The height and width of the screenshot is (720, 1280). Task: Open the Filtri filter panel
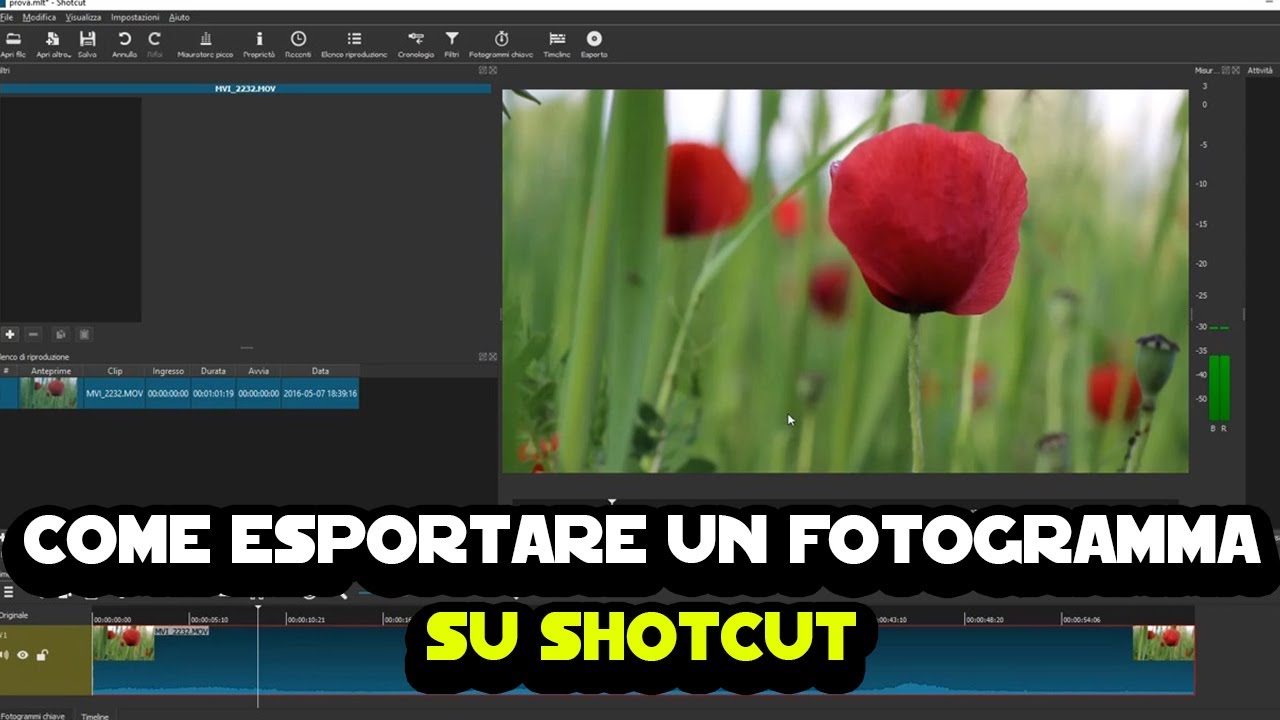coord(452,44)
